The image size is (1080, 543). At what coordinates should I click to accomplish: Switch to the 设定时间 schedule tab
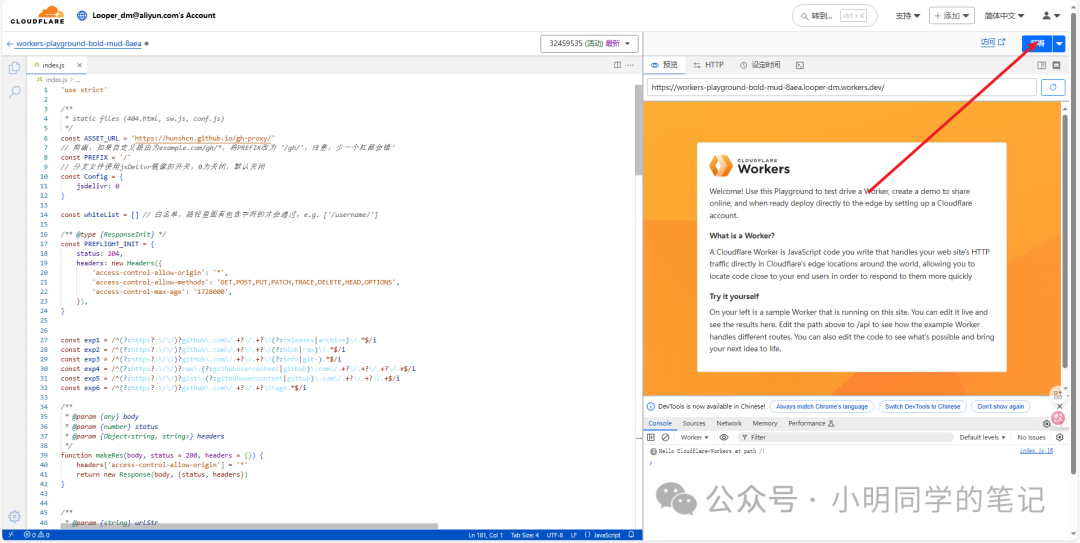760,65
